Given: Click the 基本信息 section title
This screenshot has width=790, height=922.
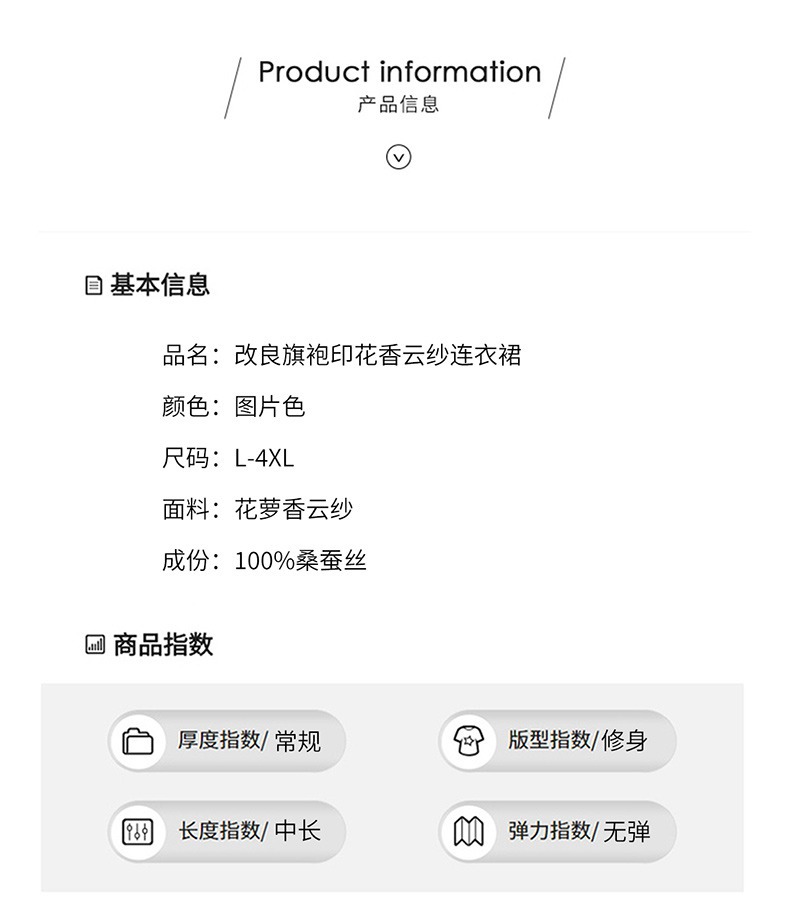Looking at the screenshot, I should (x=160, y=285).
